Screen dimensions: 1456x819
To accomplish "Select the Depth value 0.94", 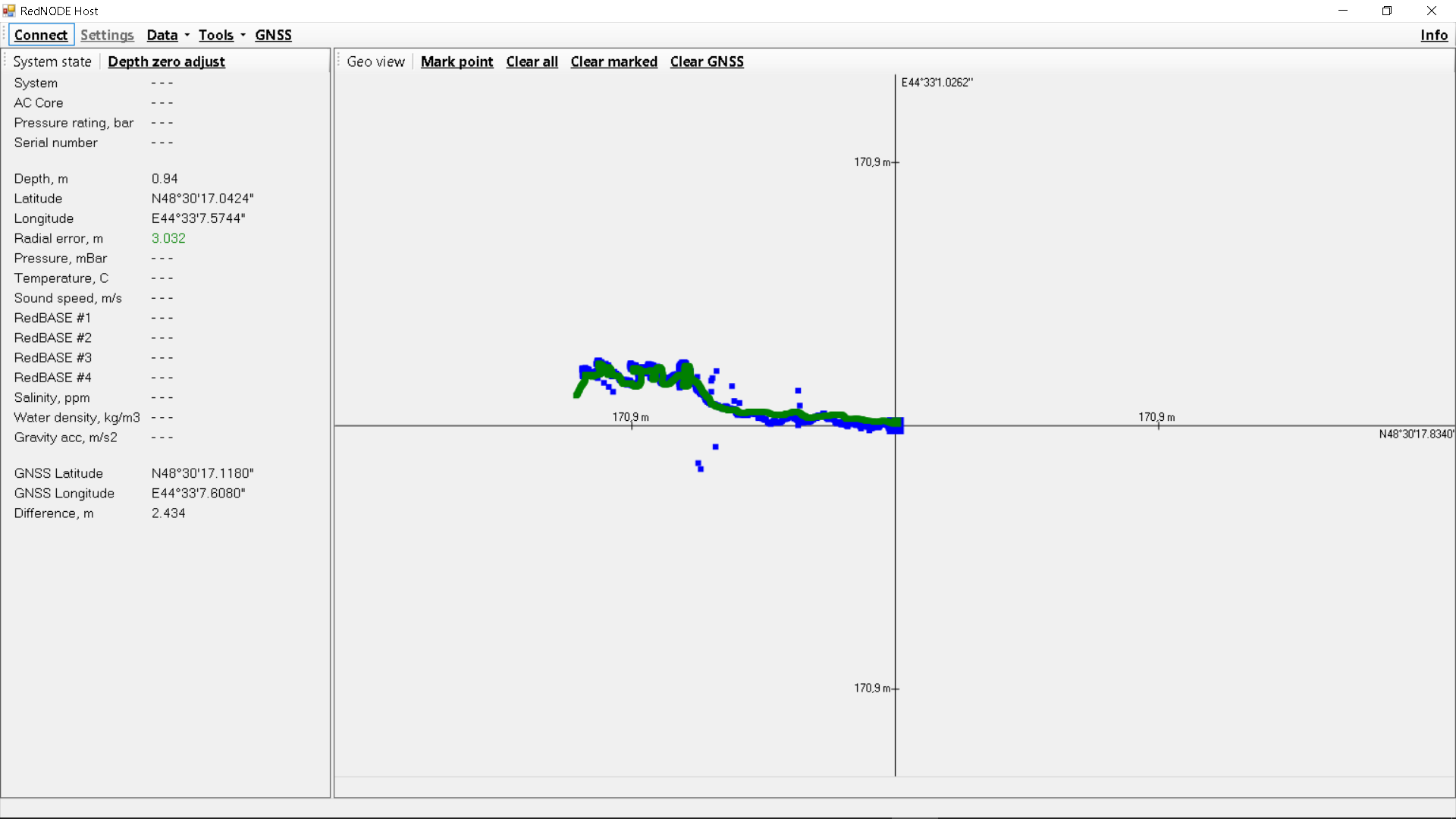I will pyautogui.click(x=165, y=178).
